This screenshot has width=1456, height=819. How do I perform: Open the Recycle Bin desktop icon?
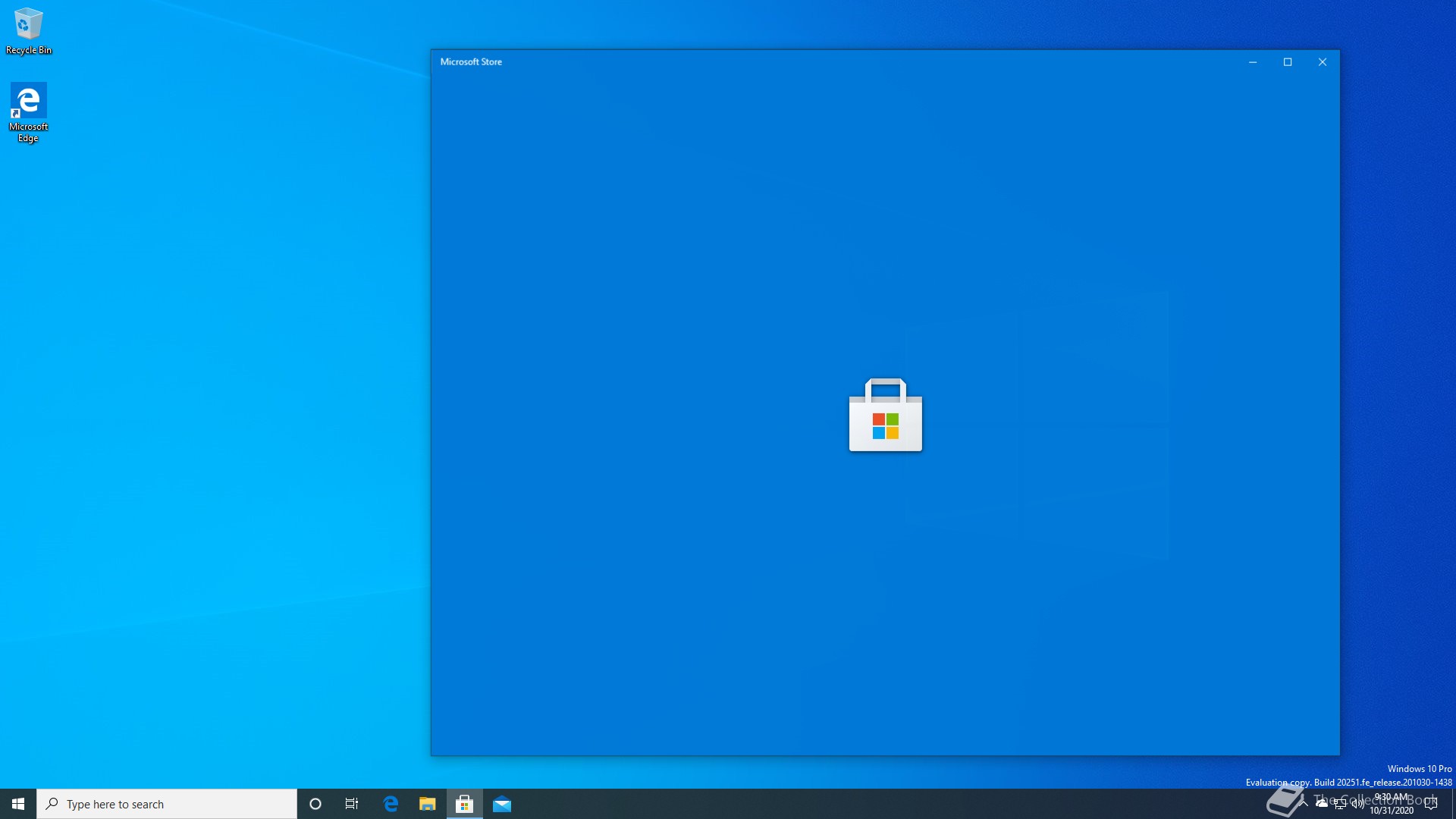(x=29, y=30)
